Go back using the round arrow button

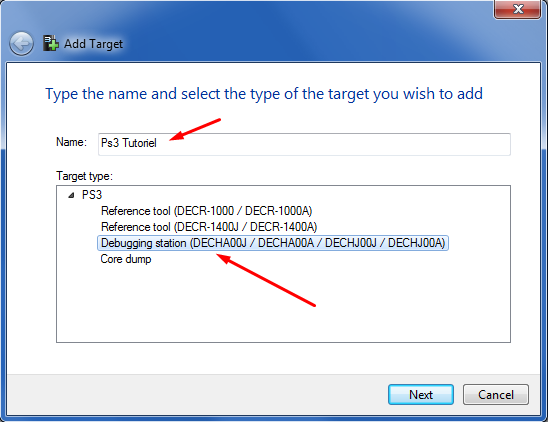tap(21, 44)
